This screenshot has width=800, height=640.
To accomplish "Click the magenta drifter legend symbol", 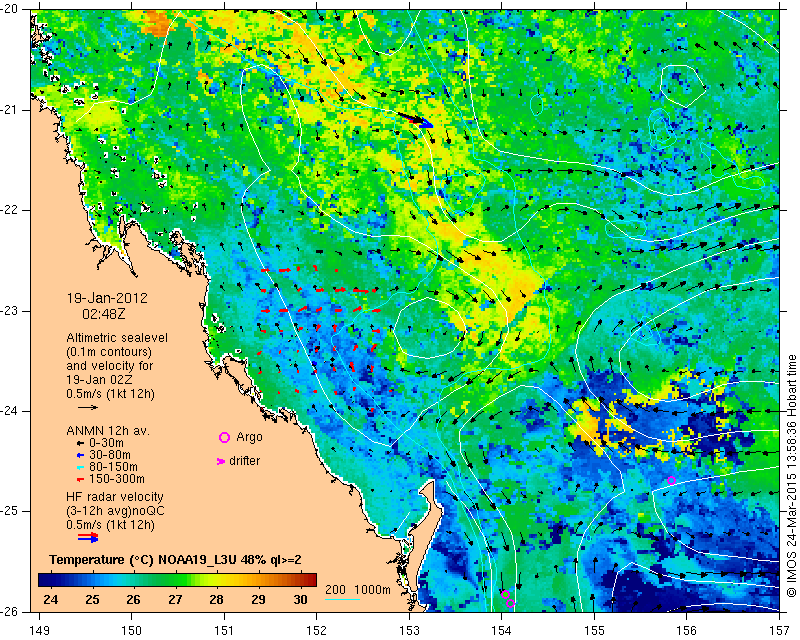I will [221, 461].
